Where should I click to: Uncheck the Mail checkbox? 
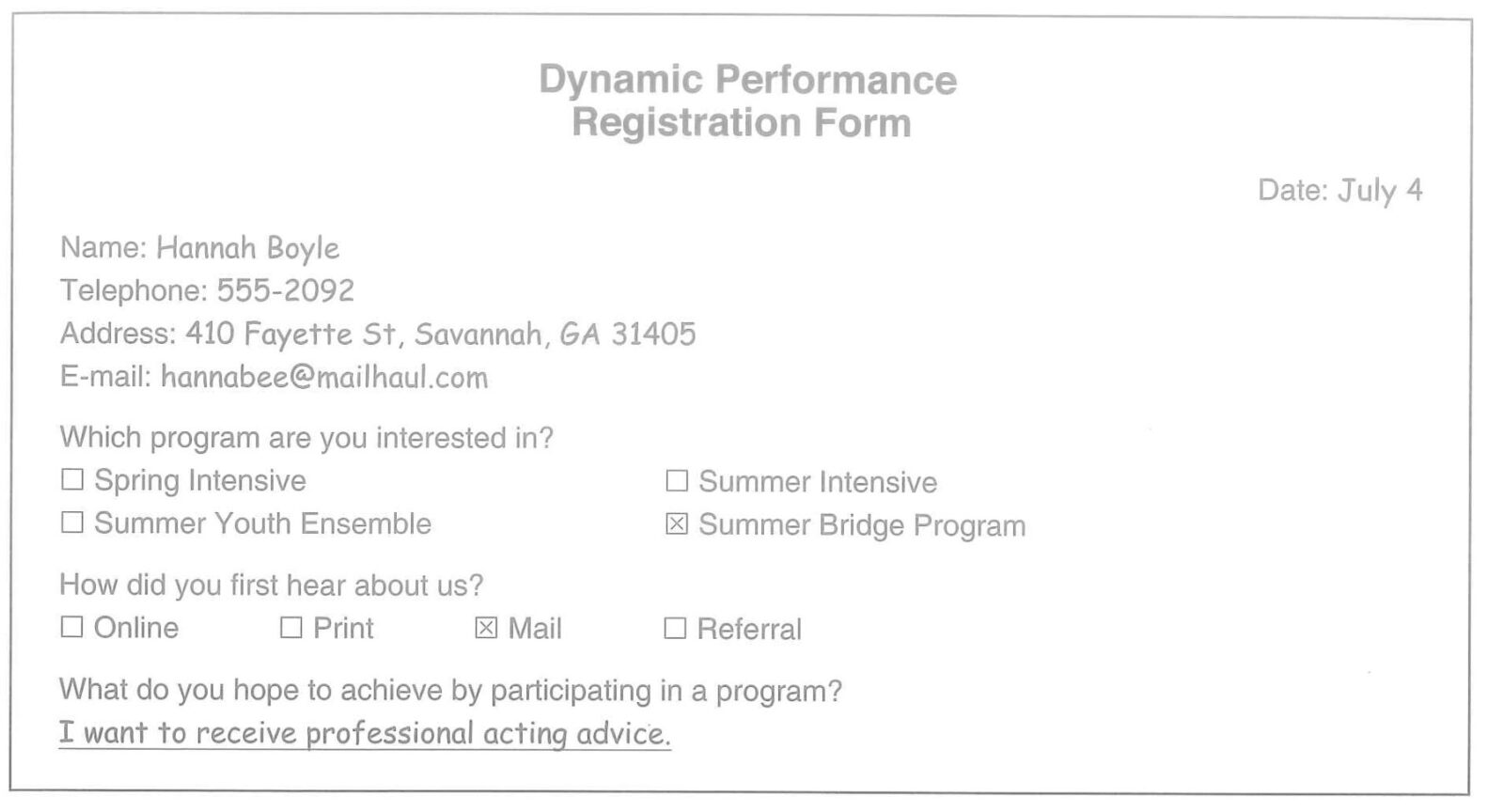[485, 628]
